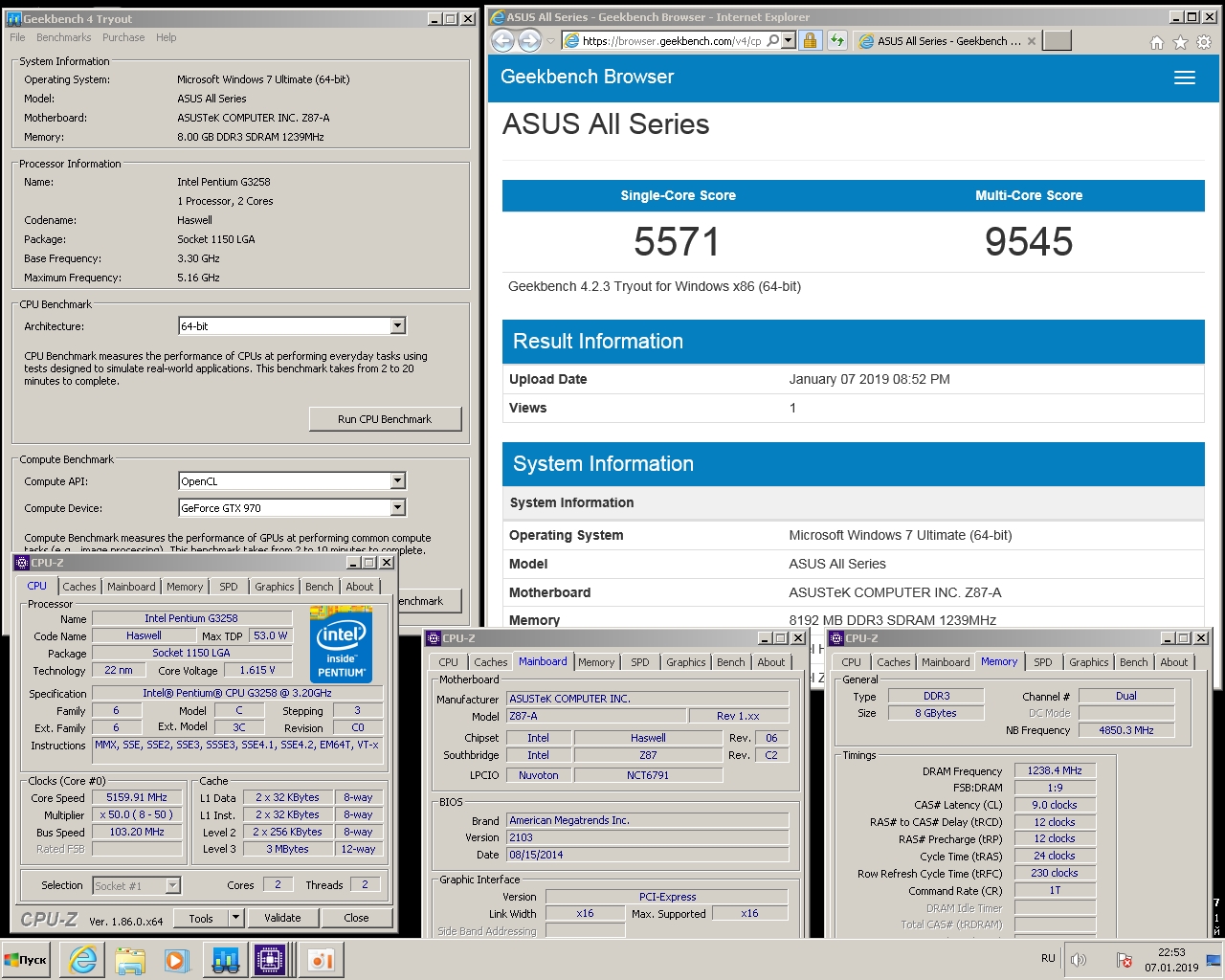Select the DRAM Frequency 1238.4 MHz value

1055,770
